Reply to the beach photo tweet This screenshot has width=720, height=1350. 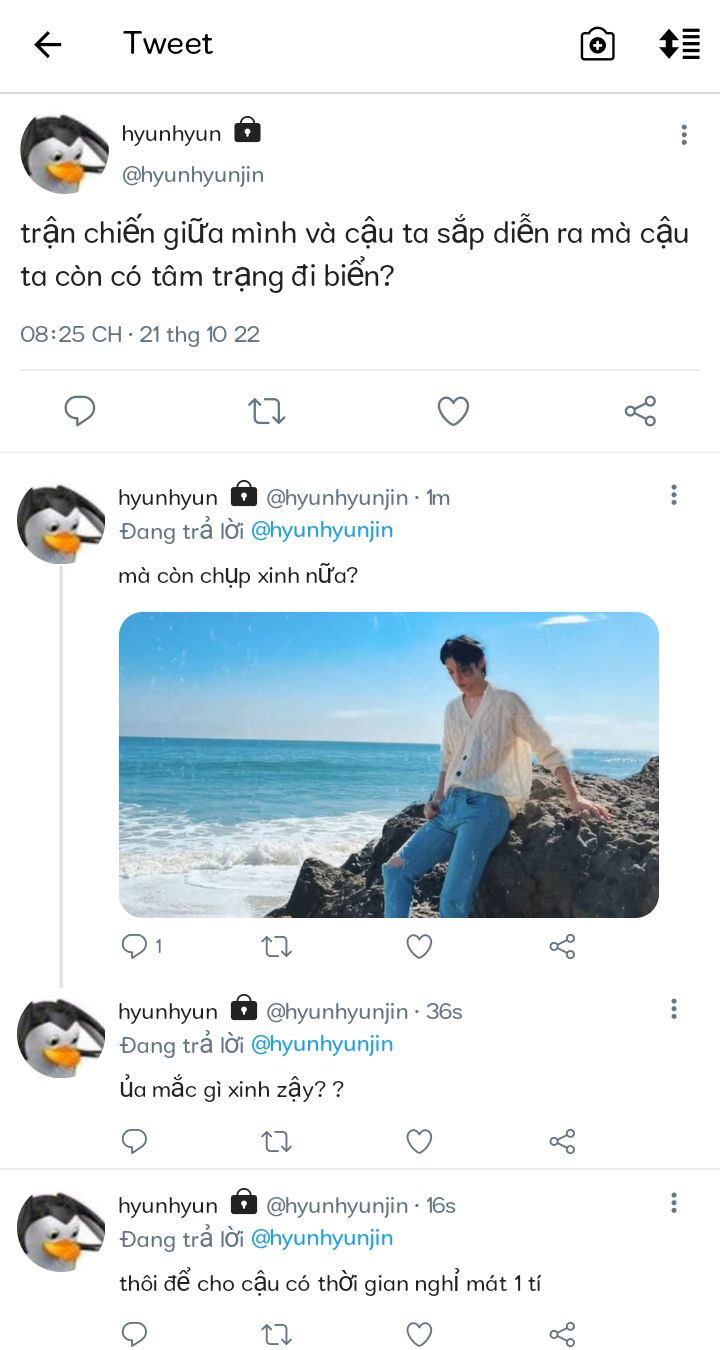(134, 946)
